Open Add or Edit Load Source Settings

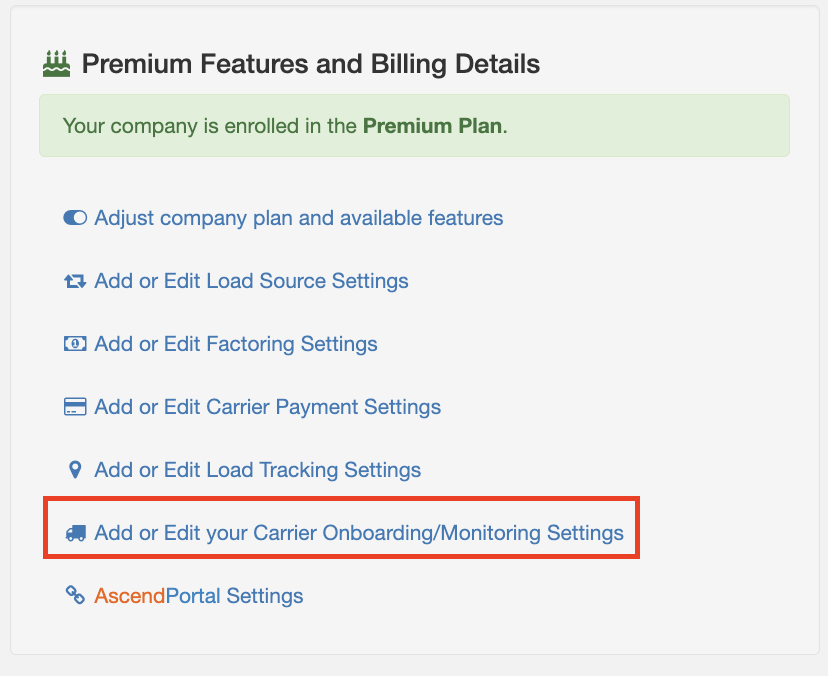point(251,281)
